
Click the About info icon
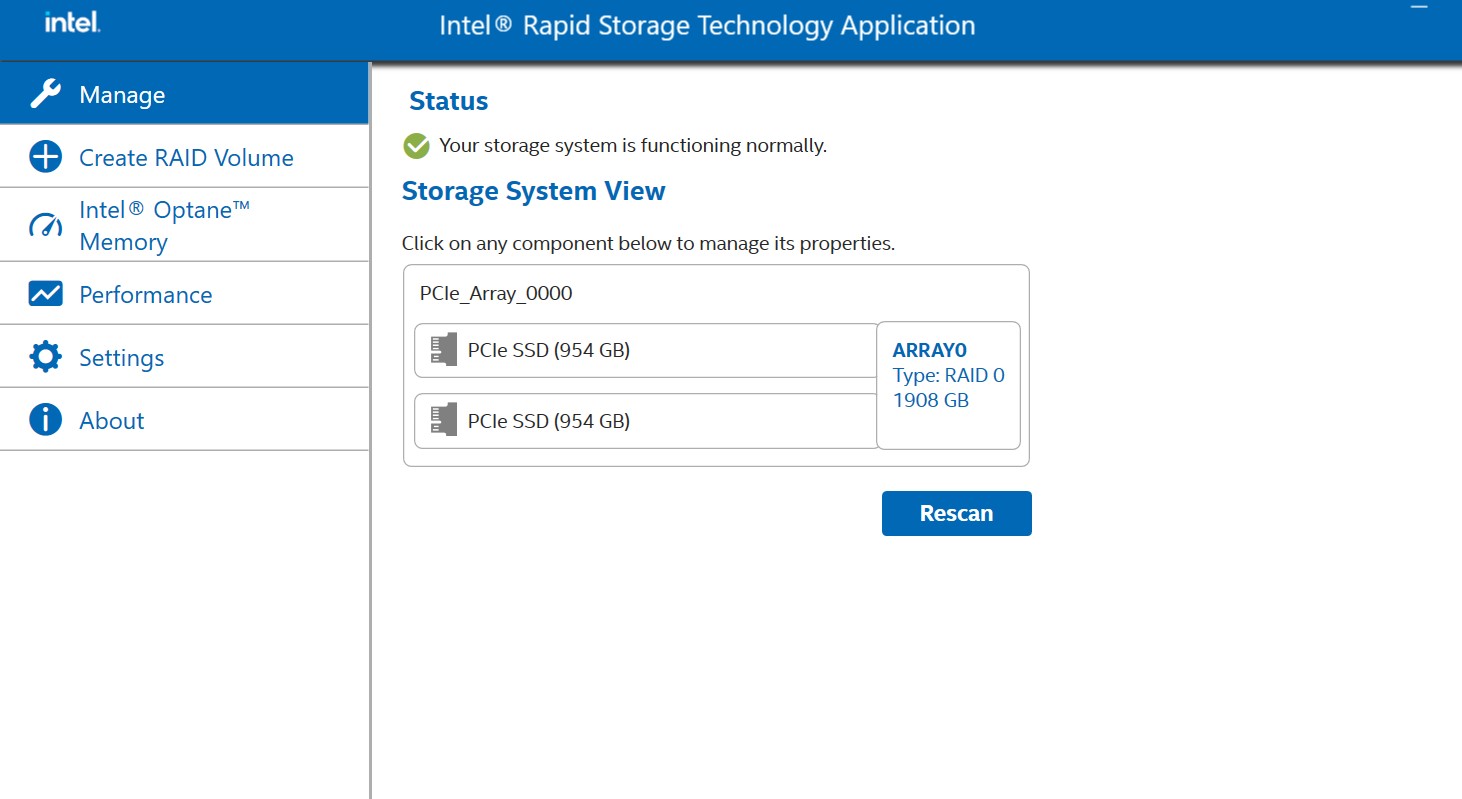pyautogui.click(x=45, y=421)
